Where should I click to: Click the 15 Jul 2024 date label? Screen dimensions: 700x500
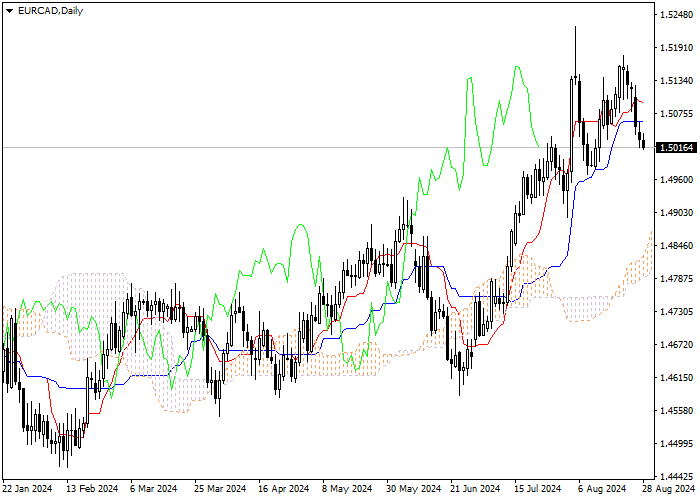538,488
